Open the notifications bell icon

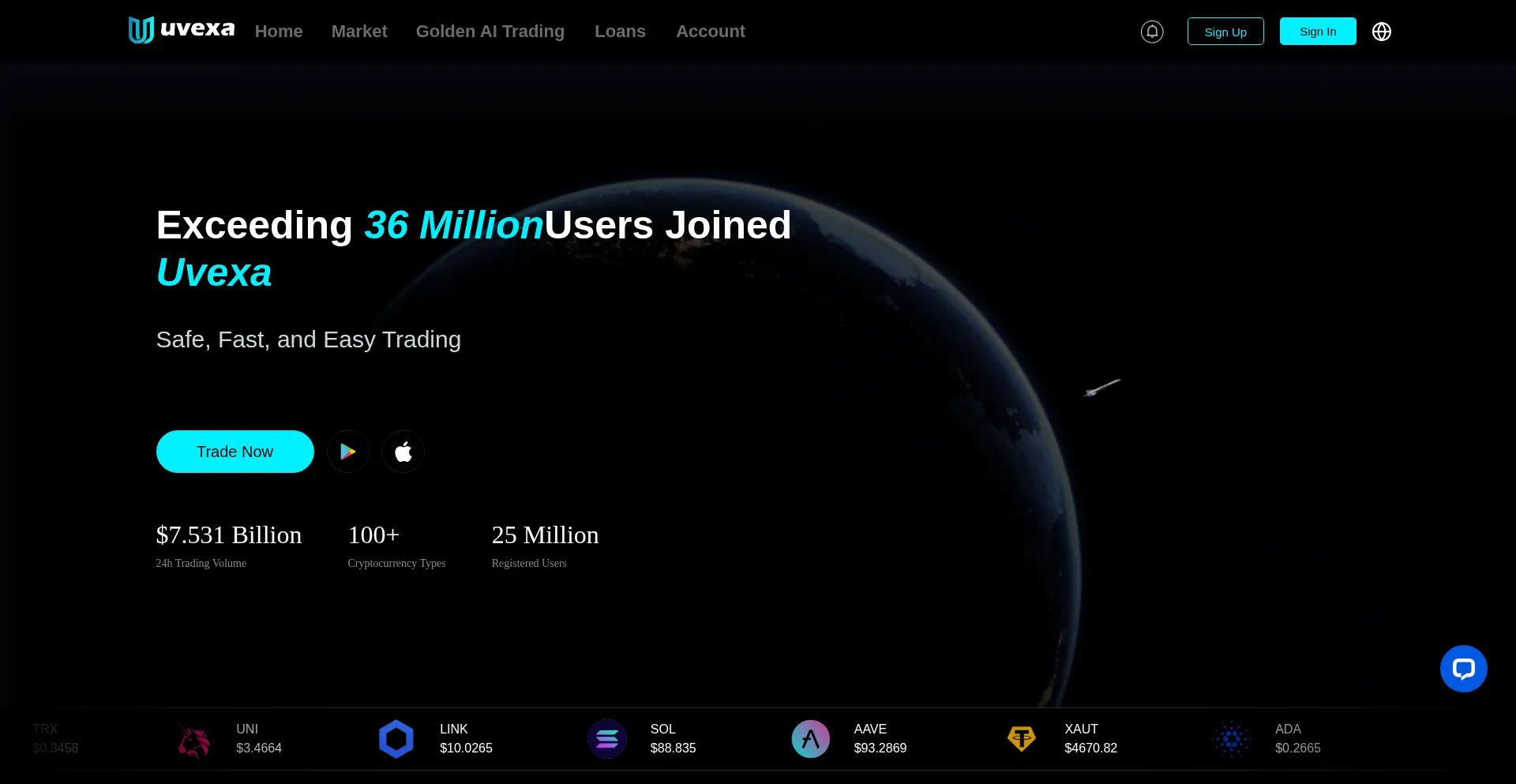(1152, 32)
